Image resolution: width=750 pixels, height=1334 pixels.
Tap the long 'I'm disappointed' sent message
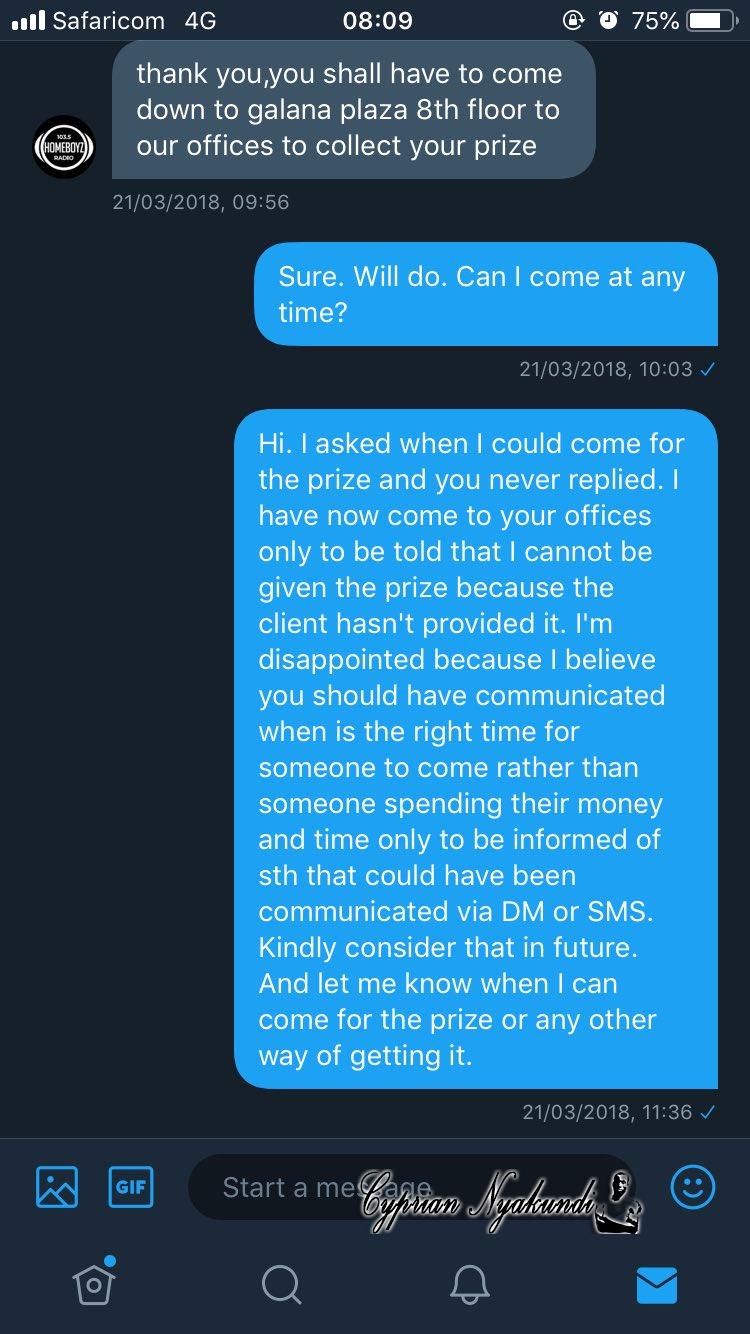[x=475, y=748]
